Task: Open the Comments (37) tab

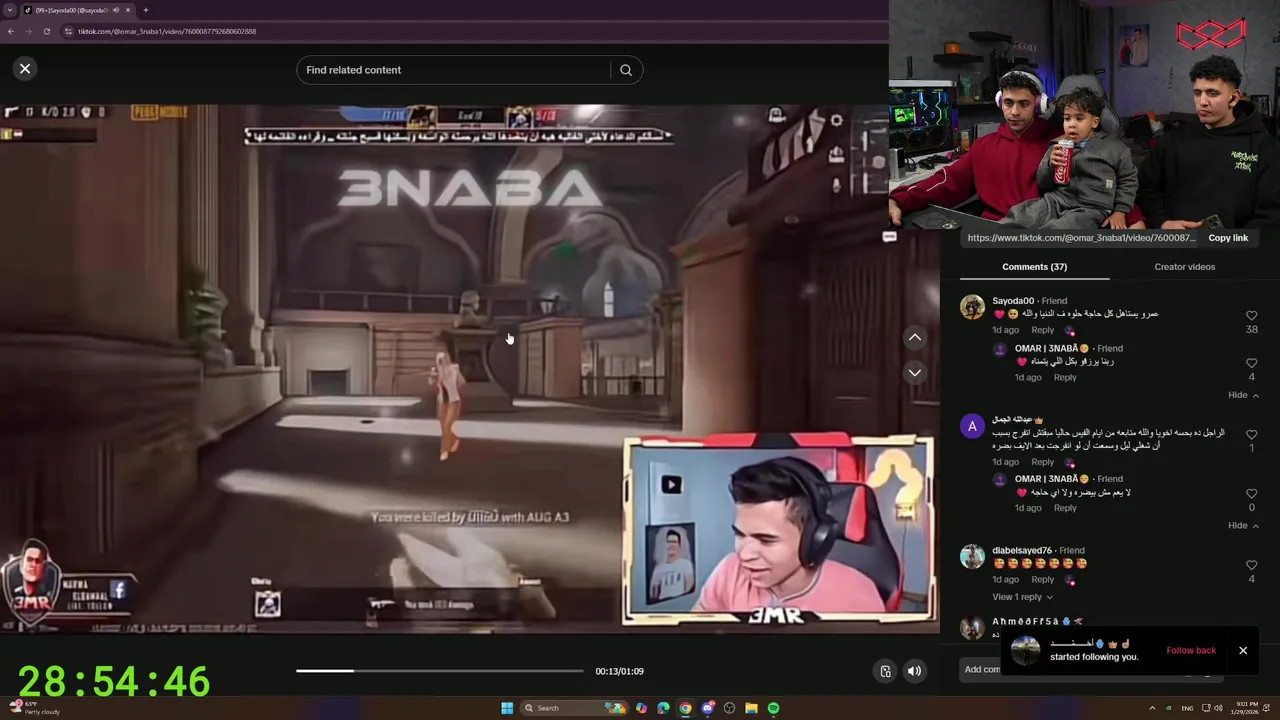Action: tap(1034, 267)
